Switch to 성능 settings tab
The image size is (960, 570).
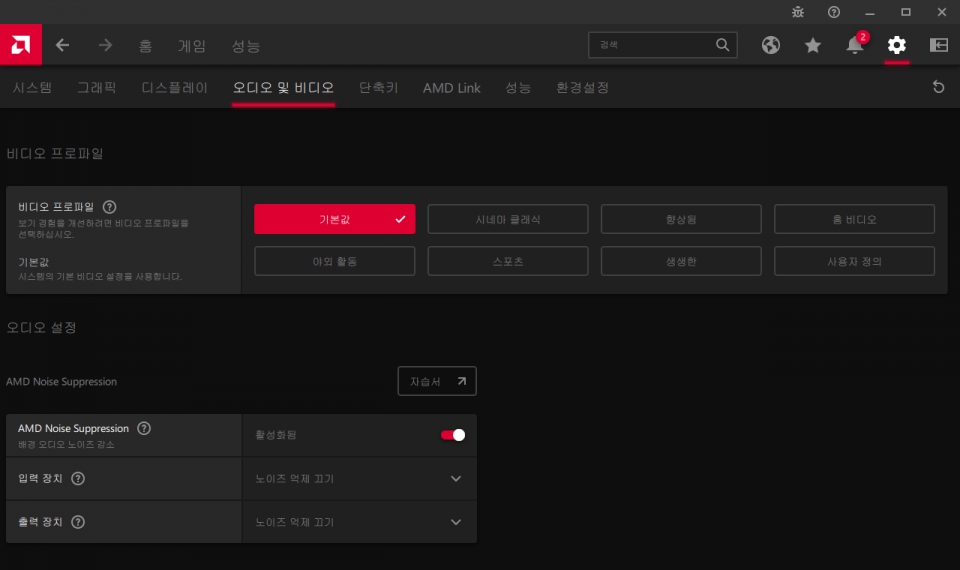coord(518,88)
